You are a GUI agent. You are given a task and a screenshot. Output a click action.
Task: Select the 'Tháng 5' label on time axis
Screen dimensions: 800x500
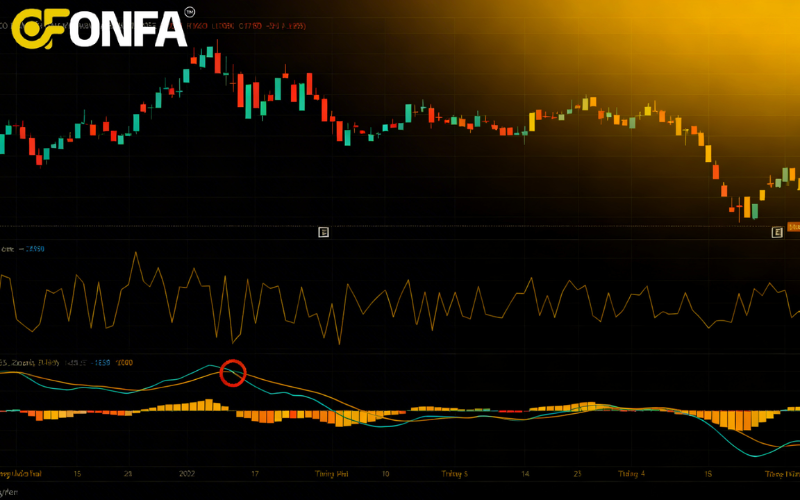(454, 473)
